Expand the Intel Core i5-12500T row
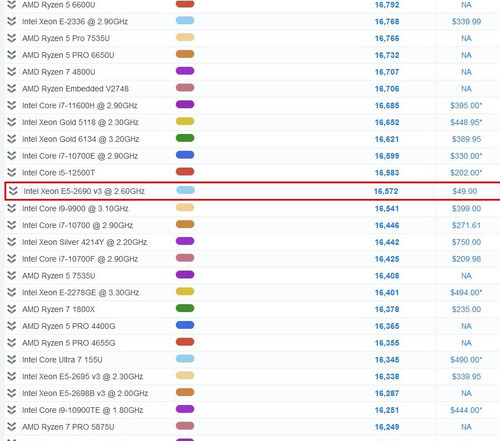 [x=12, y=172]
